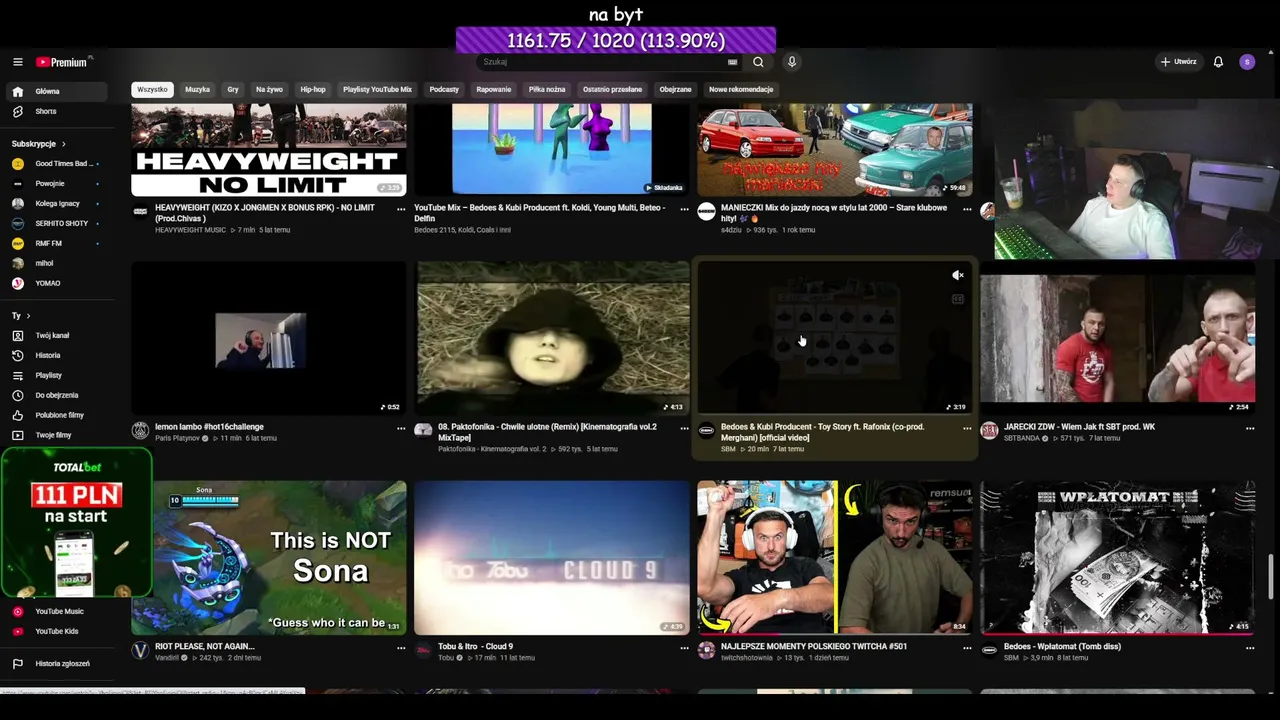Screen dimensions: 1280x720
Task: Open the account avatar menu
Action: (x=1247, y=62)
